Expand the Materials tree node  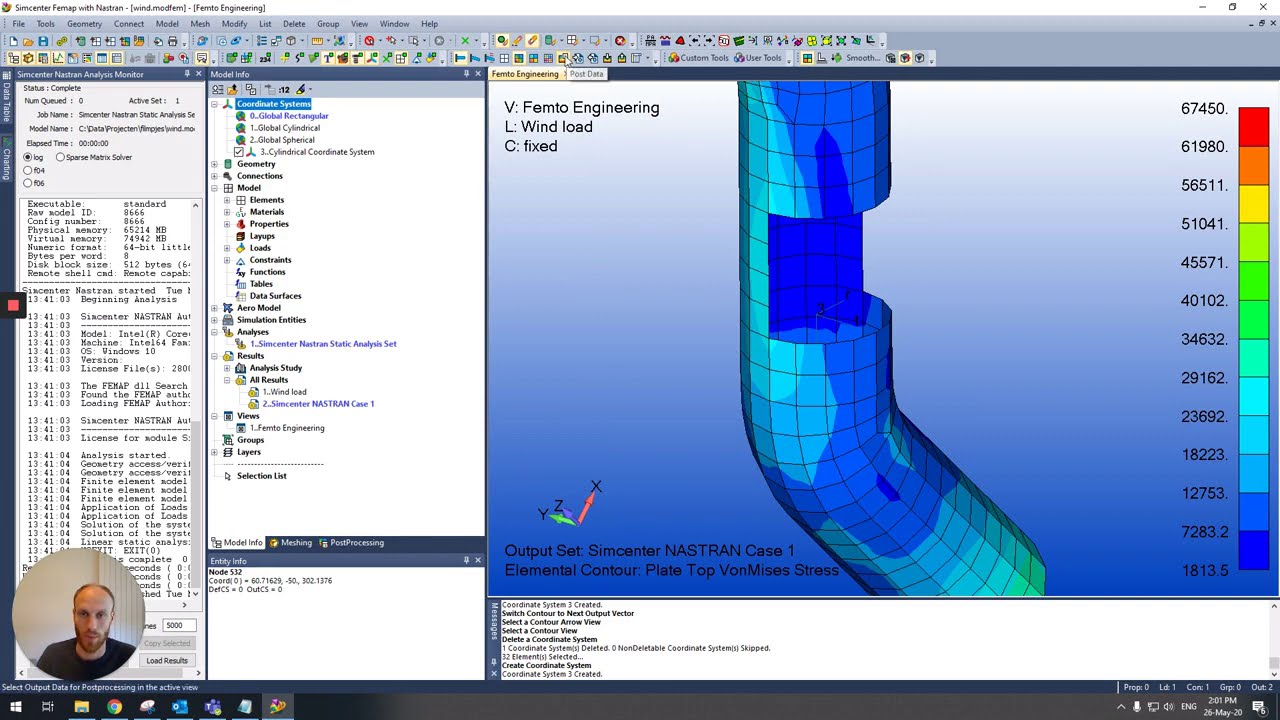coord(227,212)
